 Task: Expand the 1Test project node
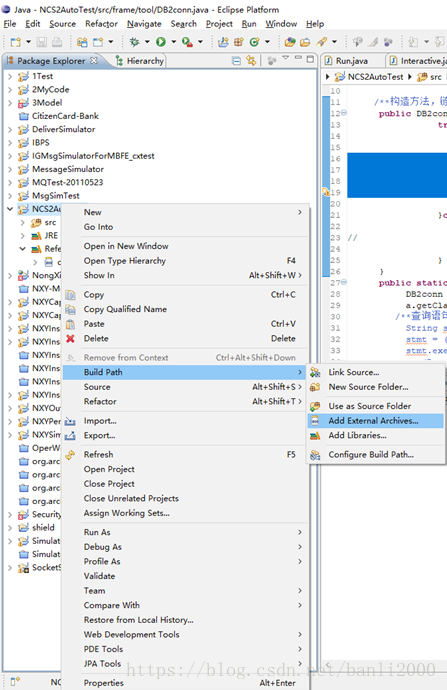coord(10,76)
